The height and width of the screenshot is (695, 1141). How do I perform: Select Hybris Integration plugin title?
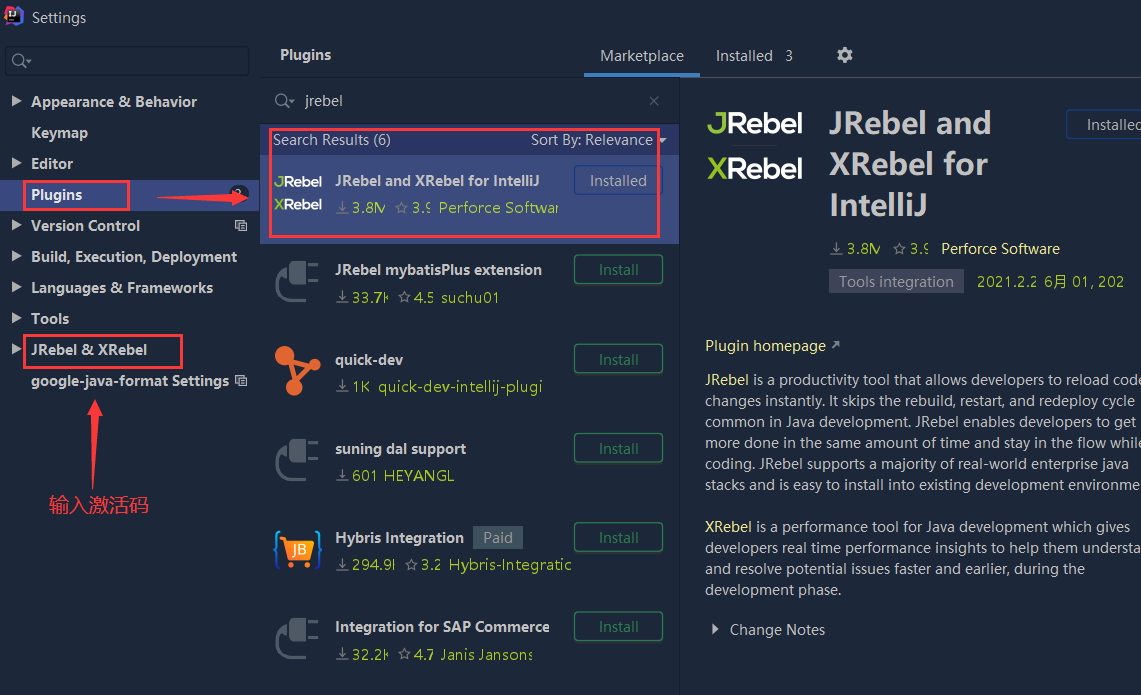tap(399, 538)
